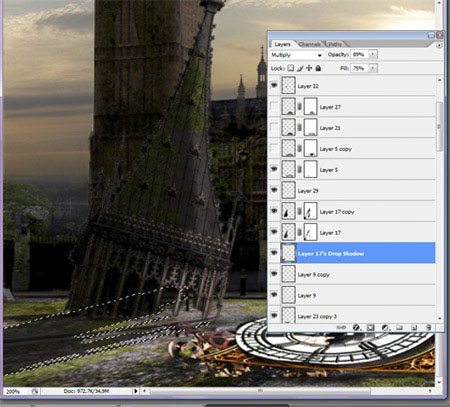Image resolution: width=450 pixels, height=407 pixels.
Task: Select Layer 23 copy 3 by its name
Action: (x=317, y=316)
